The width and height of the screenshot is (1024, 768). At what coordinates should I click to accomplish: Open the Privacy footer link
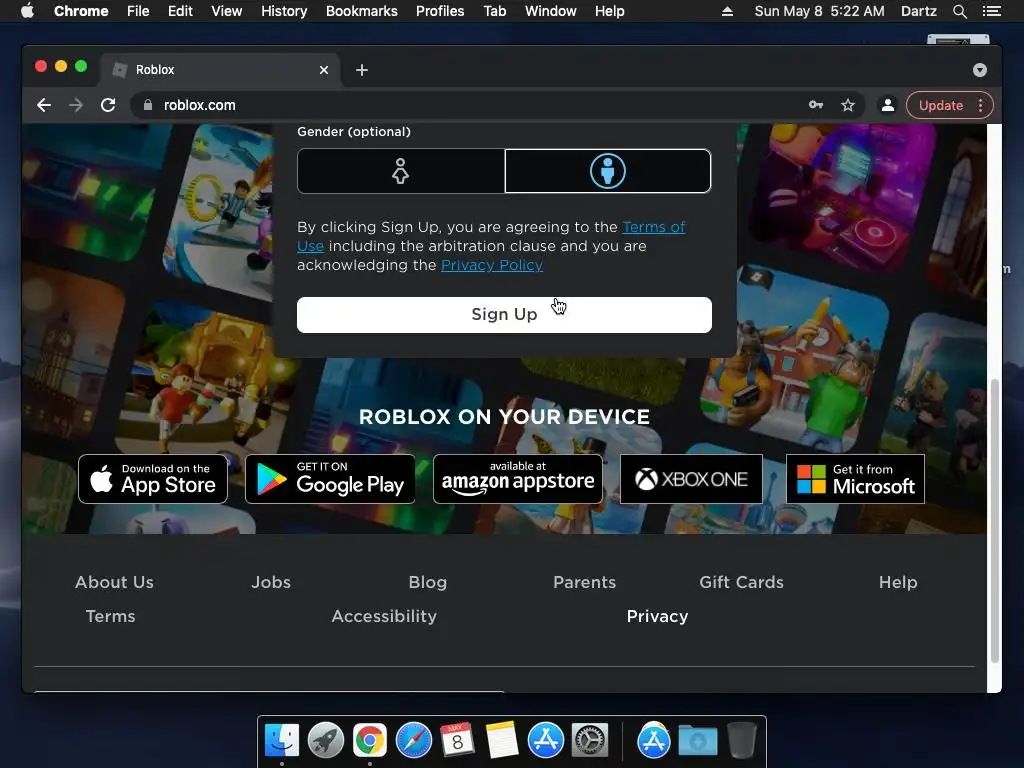[x=657, y=616]
